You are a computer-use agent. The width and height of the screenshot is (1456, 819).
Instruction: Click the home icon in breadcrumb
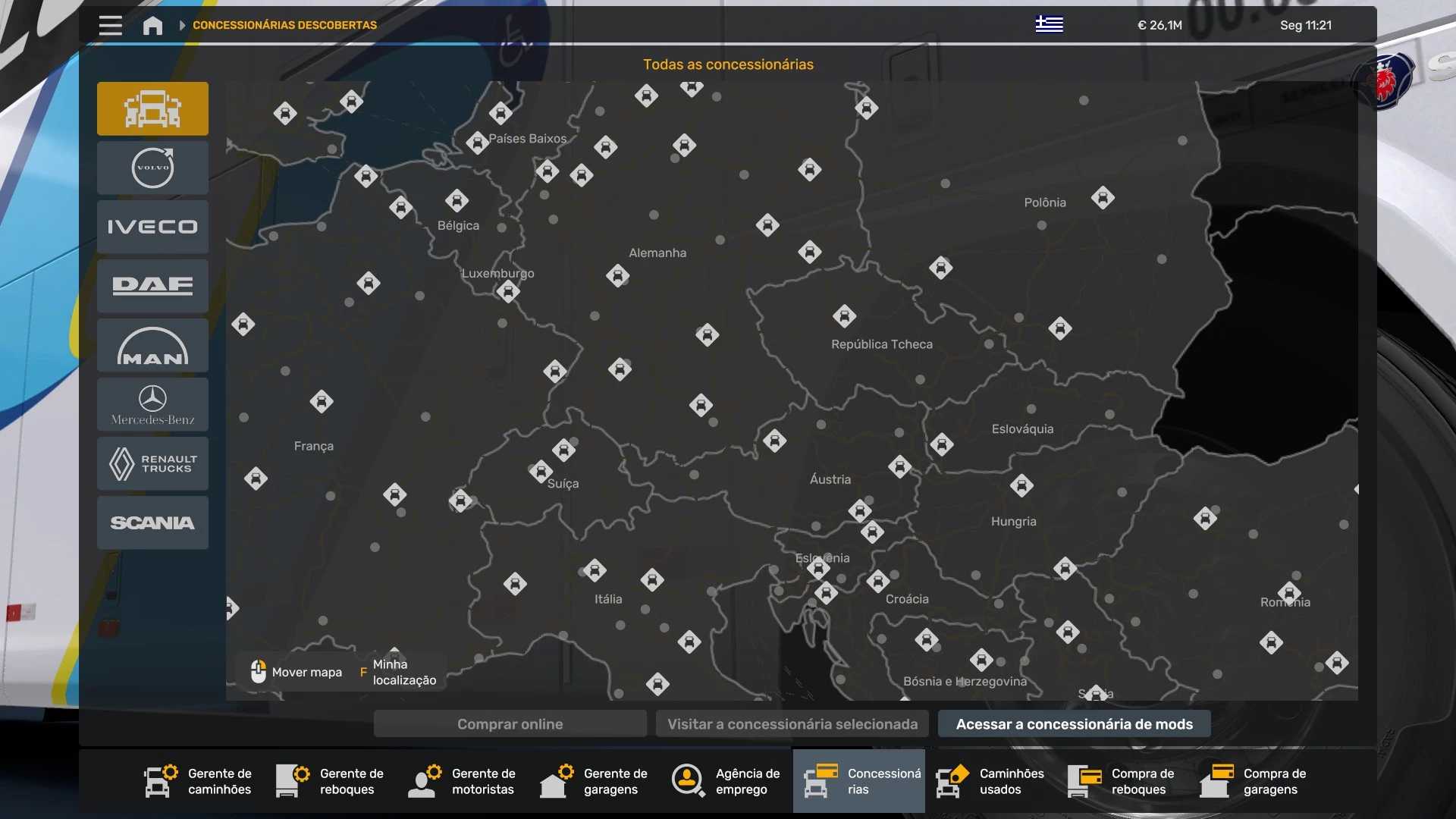click(x=152, y=26)
